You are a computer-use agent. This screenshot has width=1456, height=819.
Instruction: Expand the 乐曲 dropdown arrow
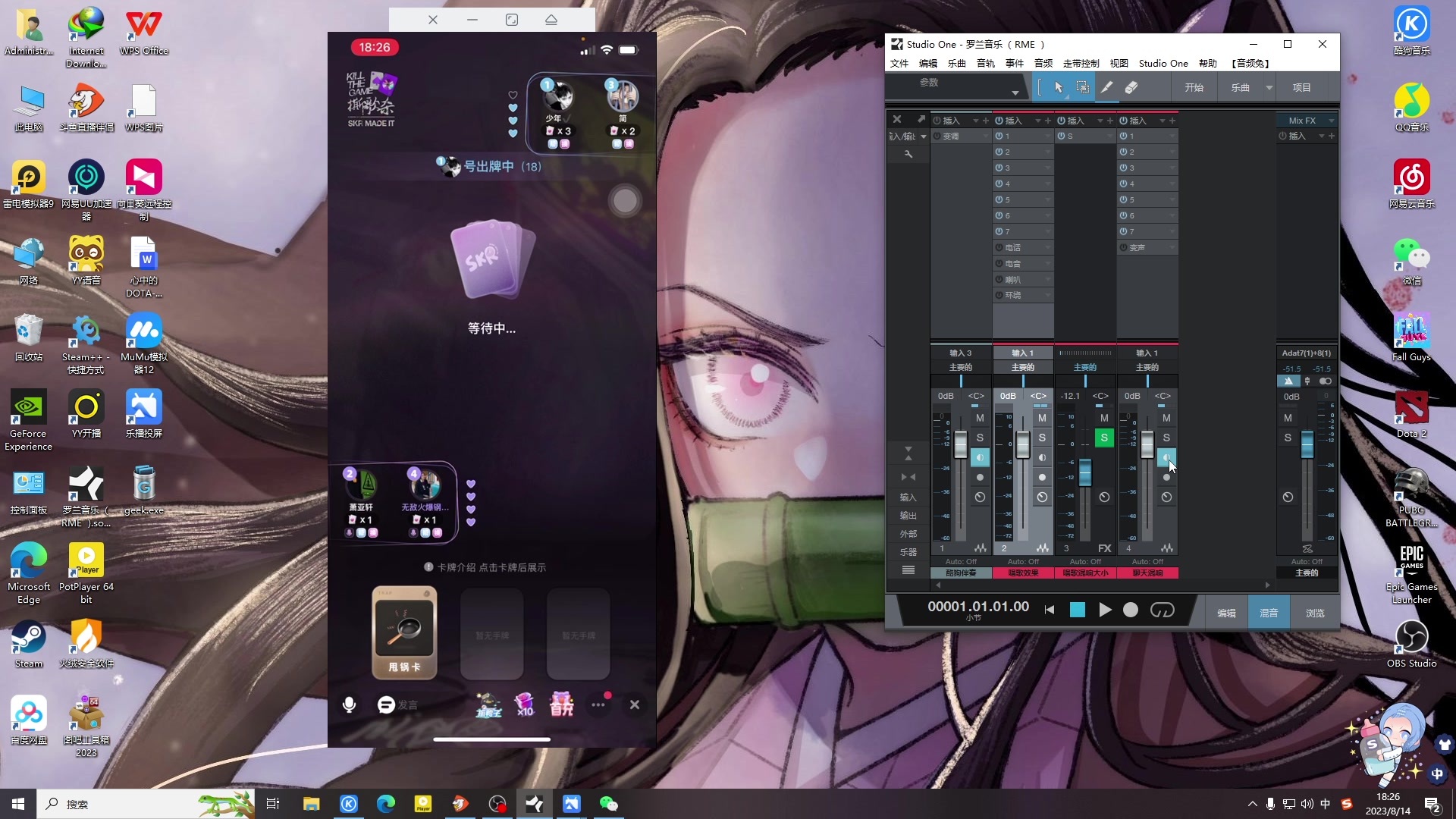[x=1269, y=88]
